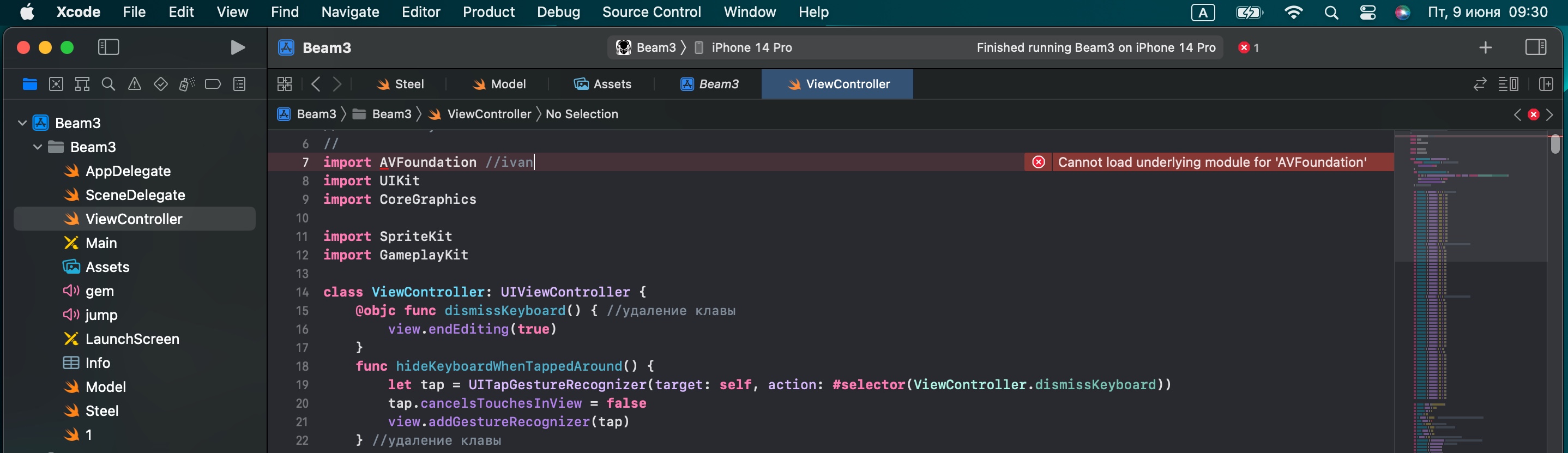This screenshot has width=1568, height=453.
Task: Open the Report navigator icon
Action: pyautogui.click(x=240, y=84)
